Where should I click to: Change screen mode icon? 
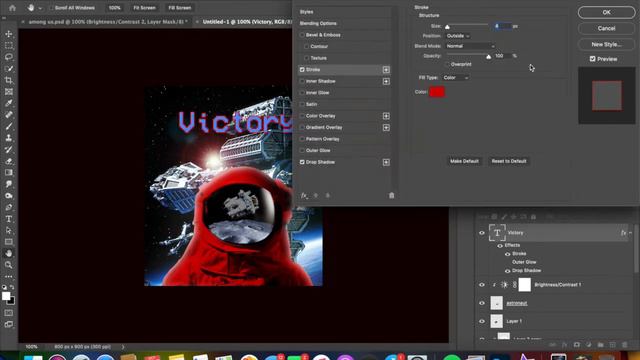9,324
